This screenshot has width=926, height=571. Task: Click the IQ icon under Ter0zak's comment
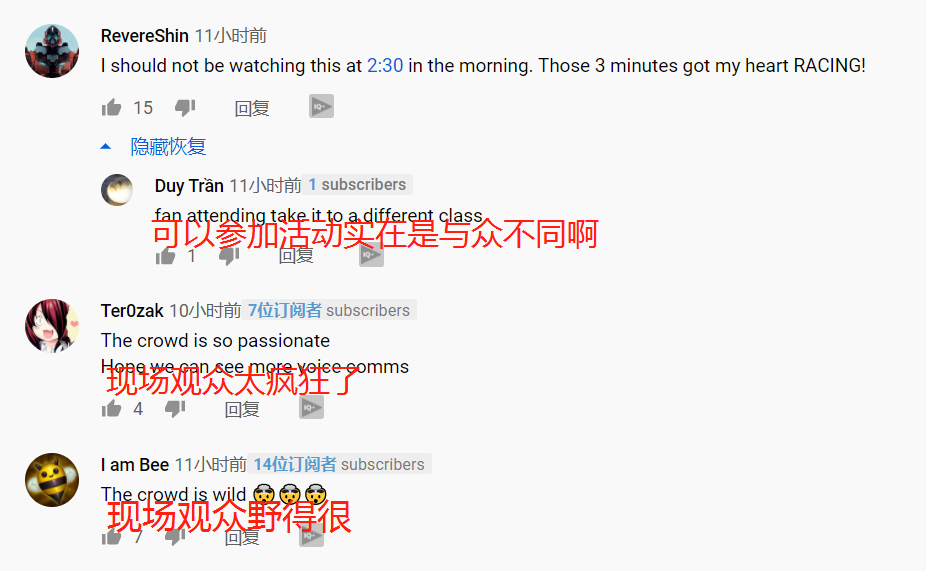(311, 407)
